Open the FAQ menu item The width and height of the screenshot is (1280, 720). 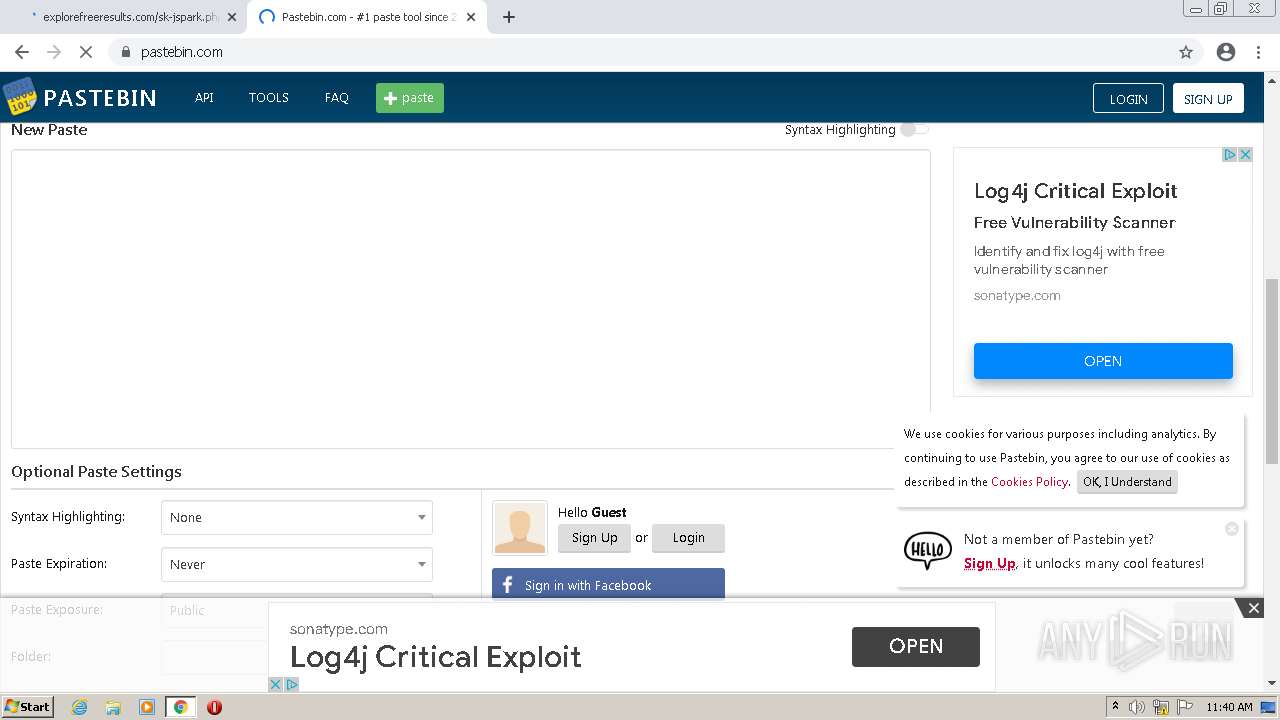337,97
